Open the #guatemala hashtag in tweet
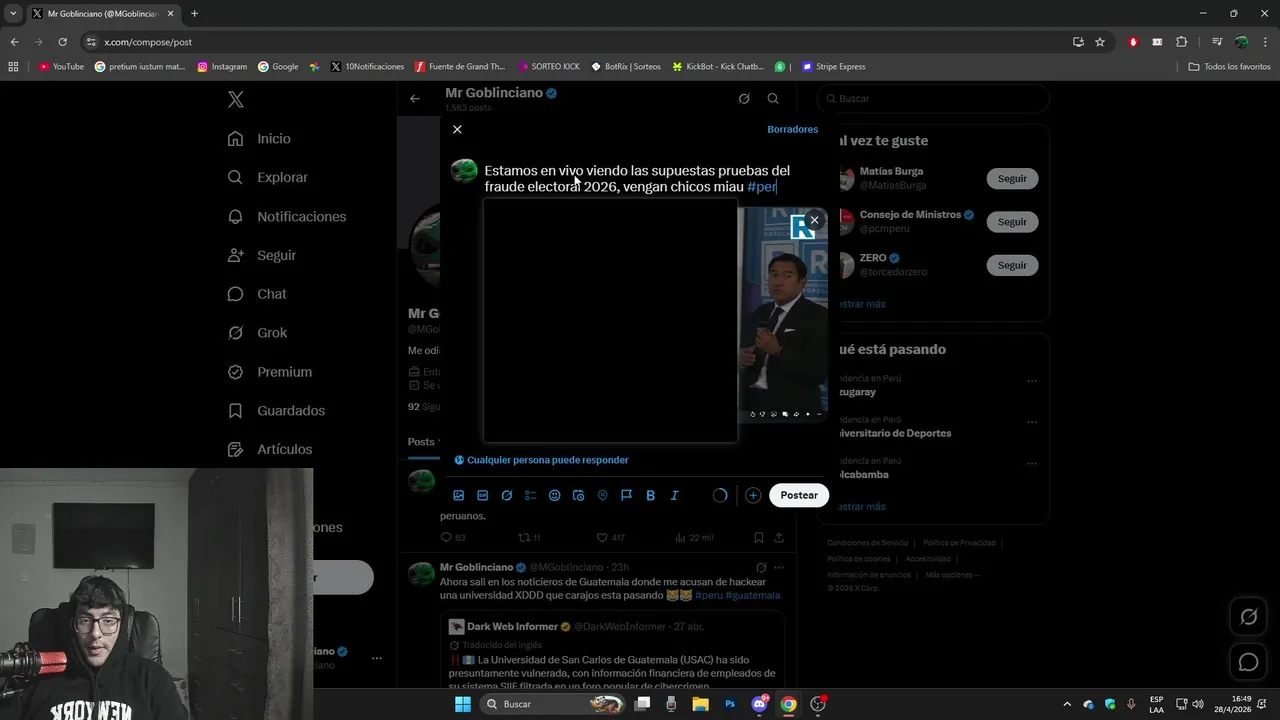Image resolution: width=1280 pixels, height=720 pixels. (x=753, y=595)
